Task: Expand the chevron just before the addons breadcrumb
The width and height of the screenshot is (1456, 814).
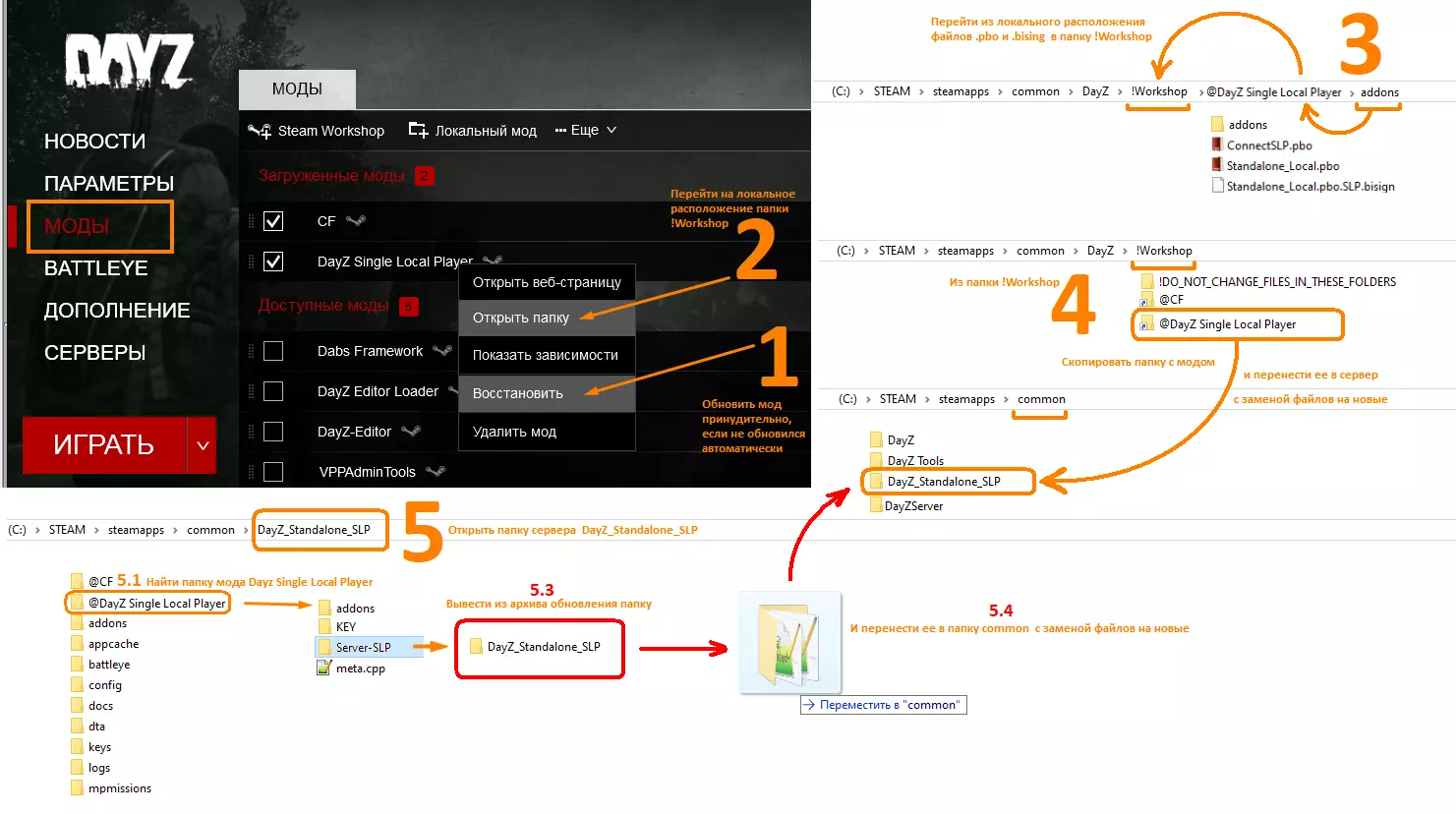Action: coord(1352,92)
